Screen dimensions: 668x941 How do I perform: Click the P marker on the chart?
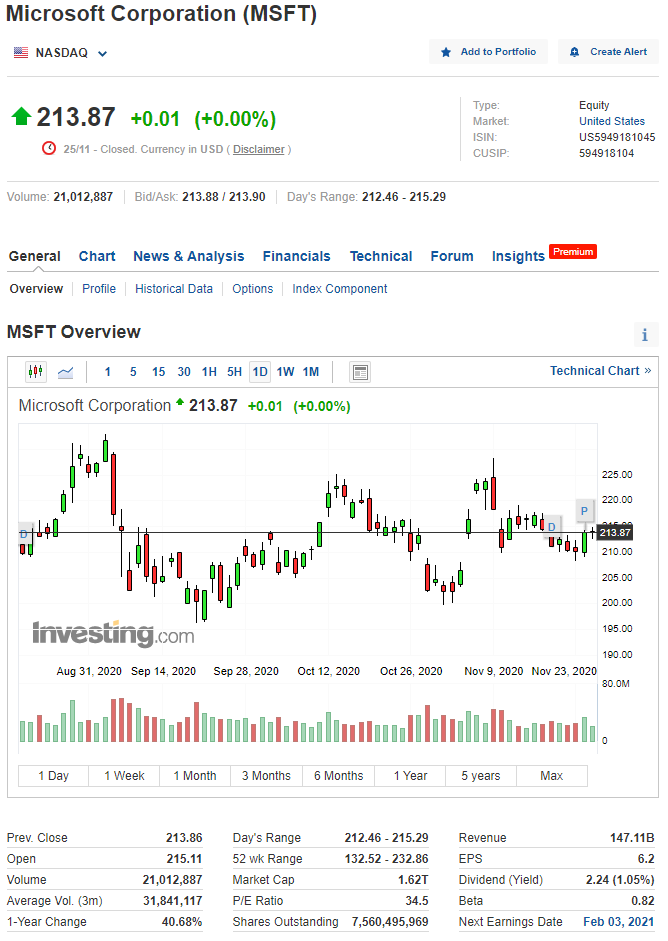[x=585, y=511]
